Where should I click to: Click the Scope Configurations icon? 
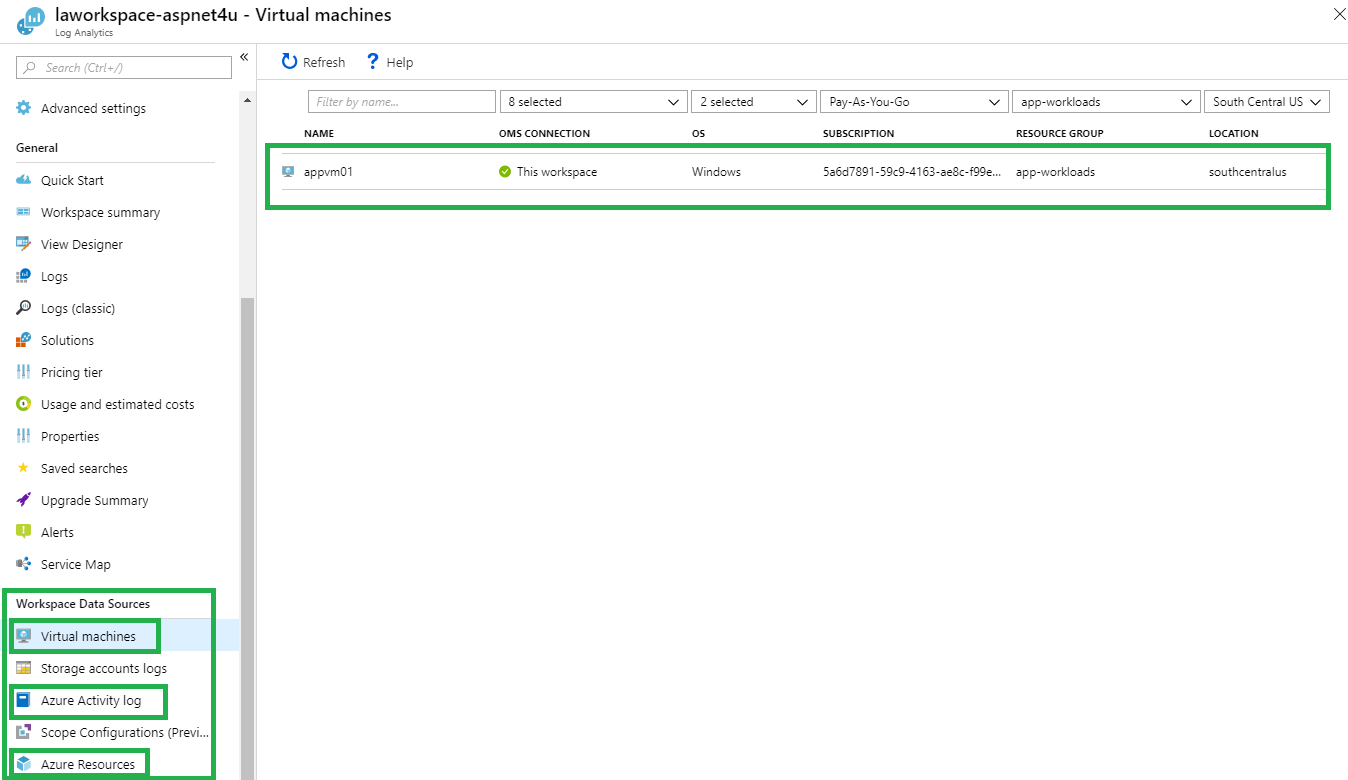pos(24,732)
